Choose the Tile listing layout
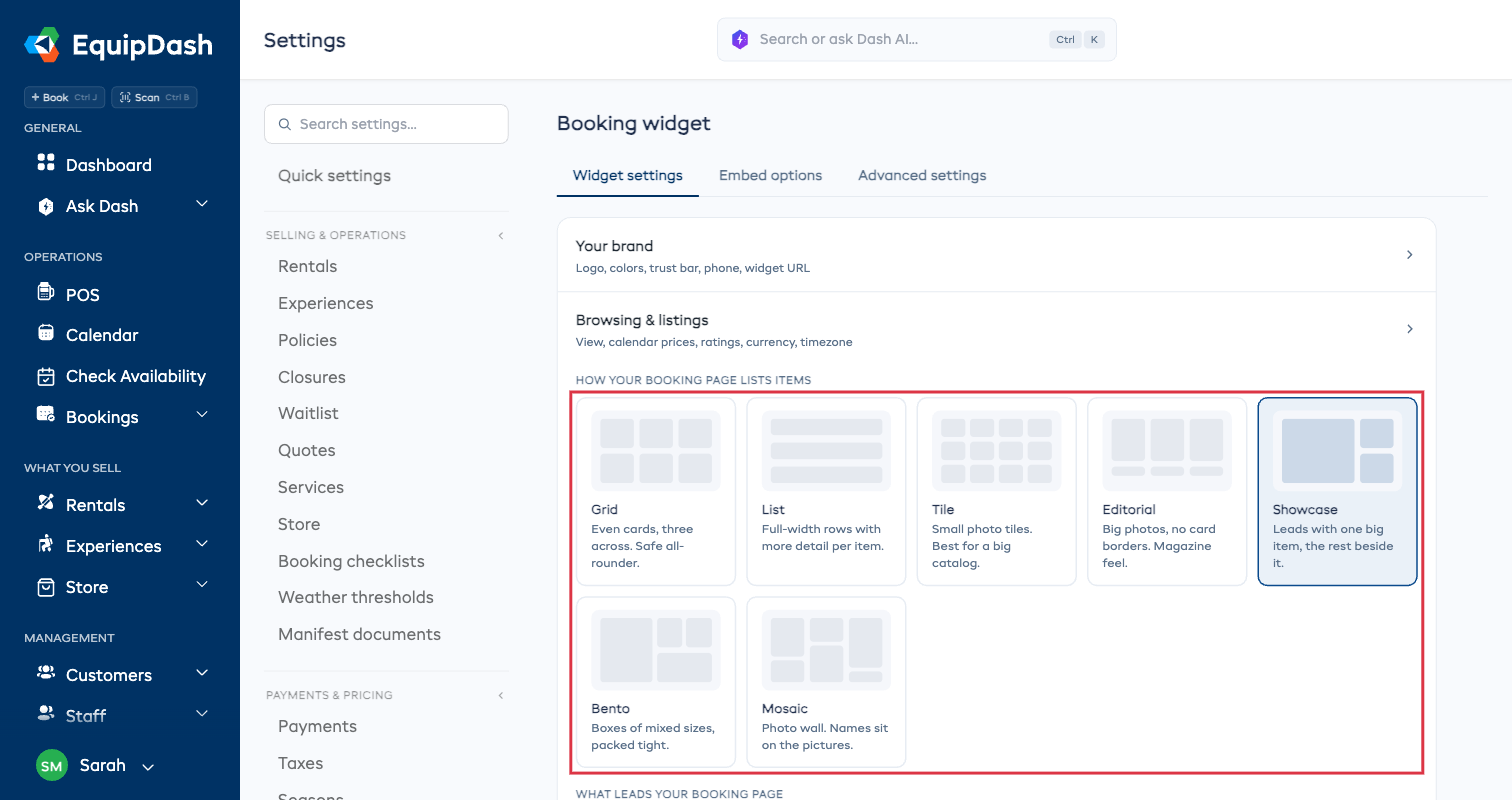This screenshot has height=800, width=1512. point(996,491)
